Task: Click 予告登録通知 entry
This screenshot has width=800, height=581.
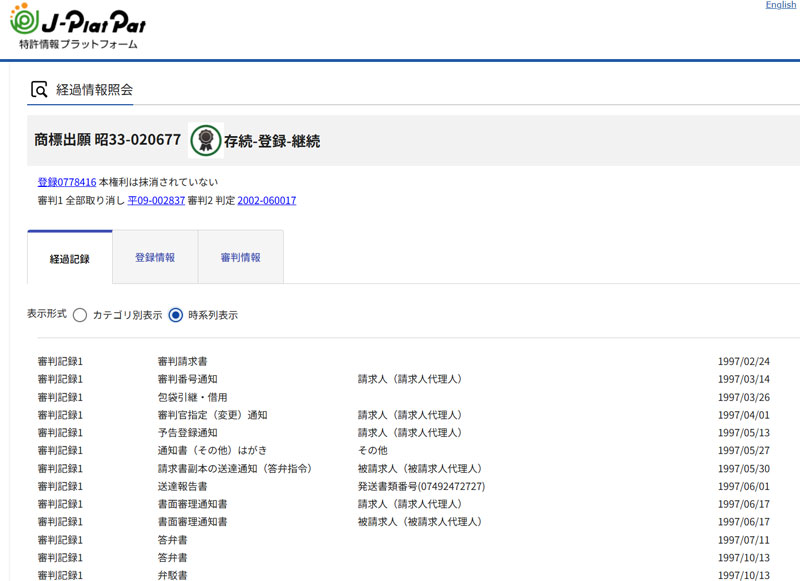Action: tap(187, 433)
